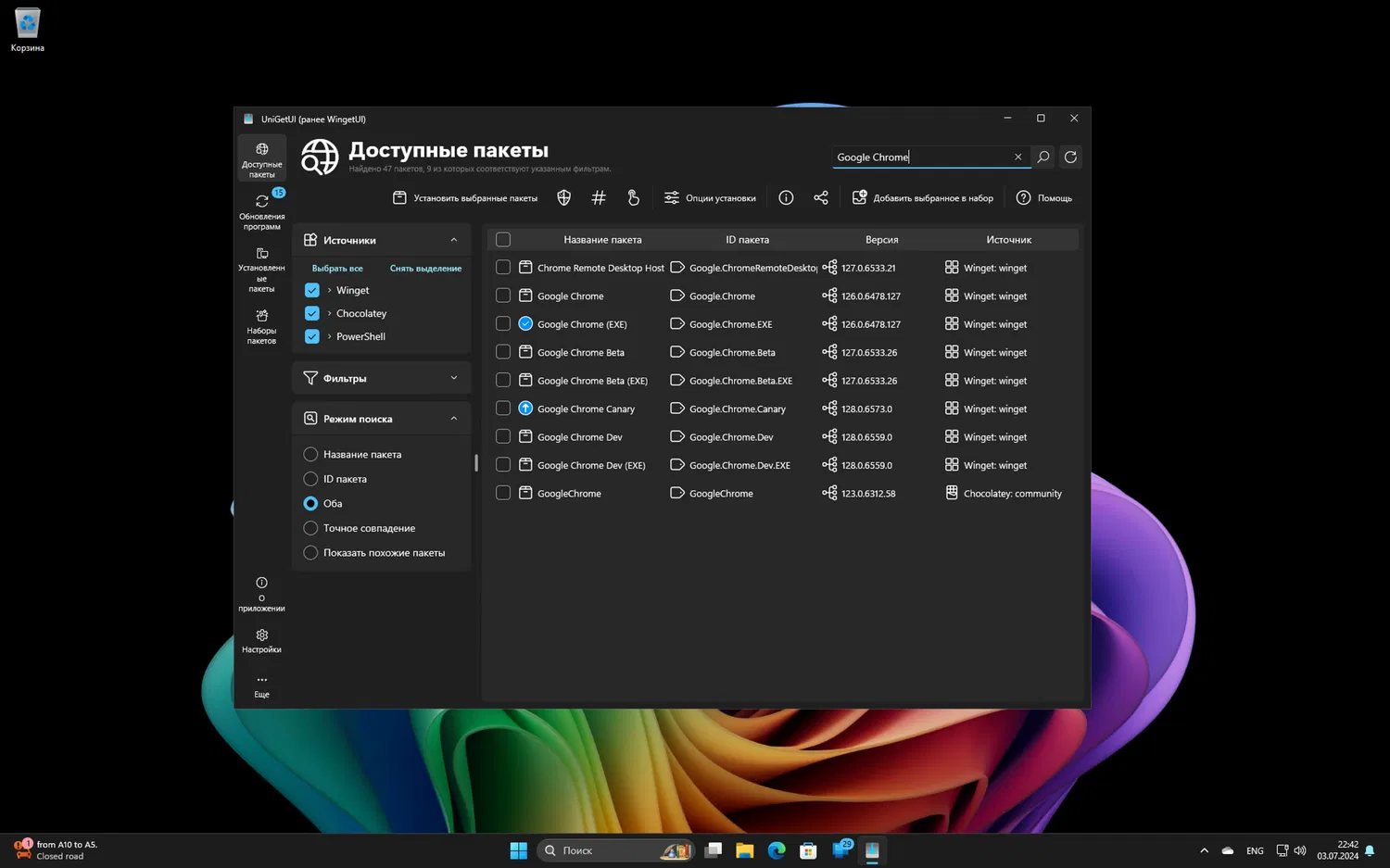Click the reload packages refresh icon
This screenshot has width=1390, height=868.
[1070, 157]
